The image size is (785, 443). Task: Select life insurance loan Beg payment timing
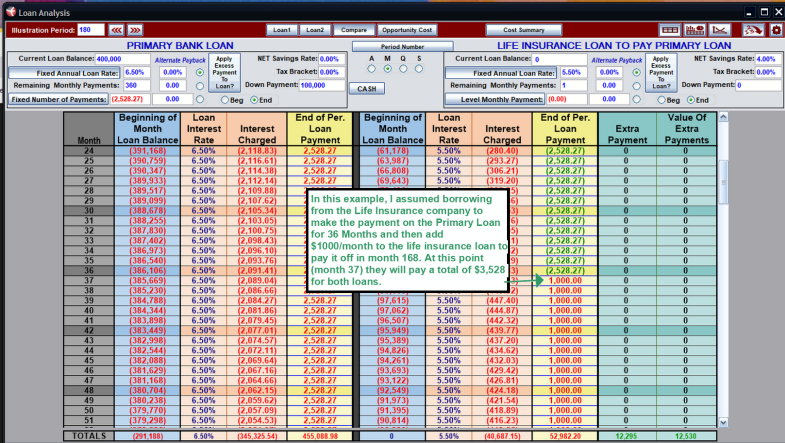click(x=661, y=100)
